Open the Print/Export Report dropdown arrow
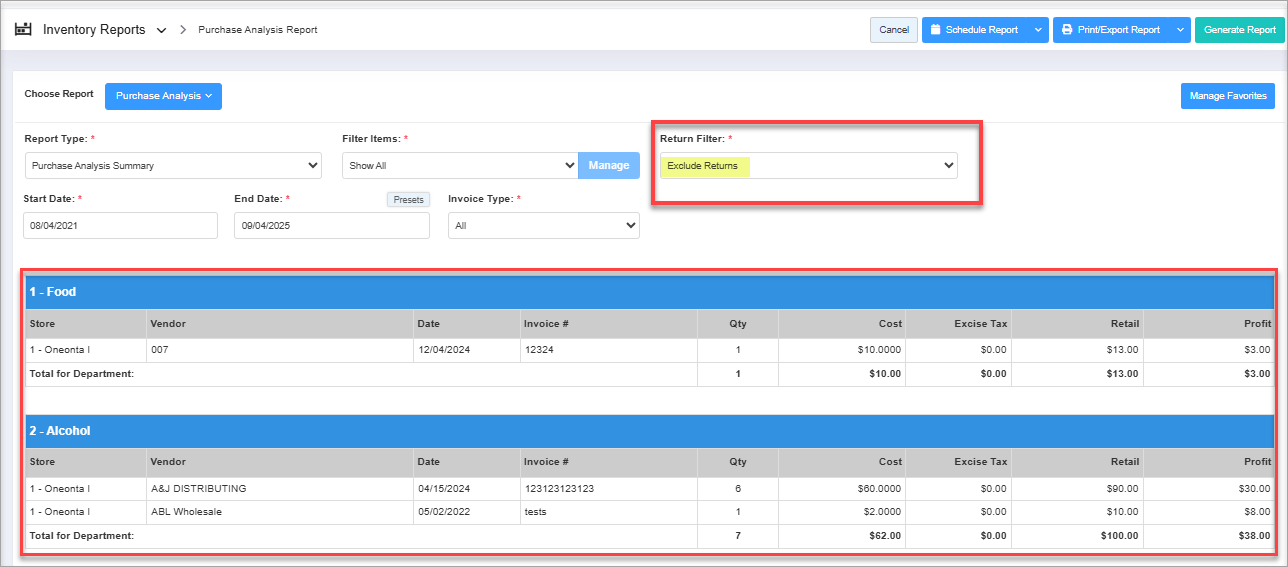This screenshot has width=1288, height=567. 1180,30
